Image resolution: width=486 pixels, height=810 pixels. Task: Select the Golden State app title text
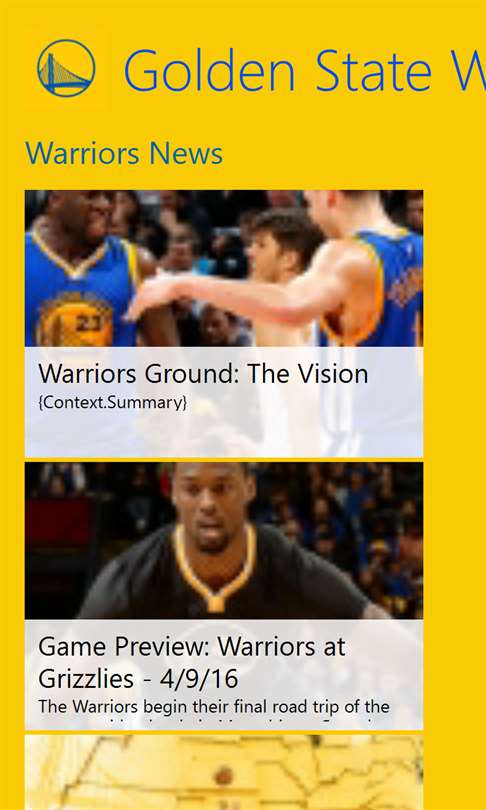click(304, 71)
